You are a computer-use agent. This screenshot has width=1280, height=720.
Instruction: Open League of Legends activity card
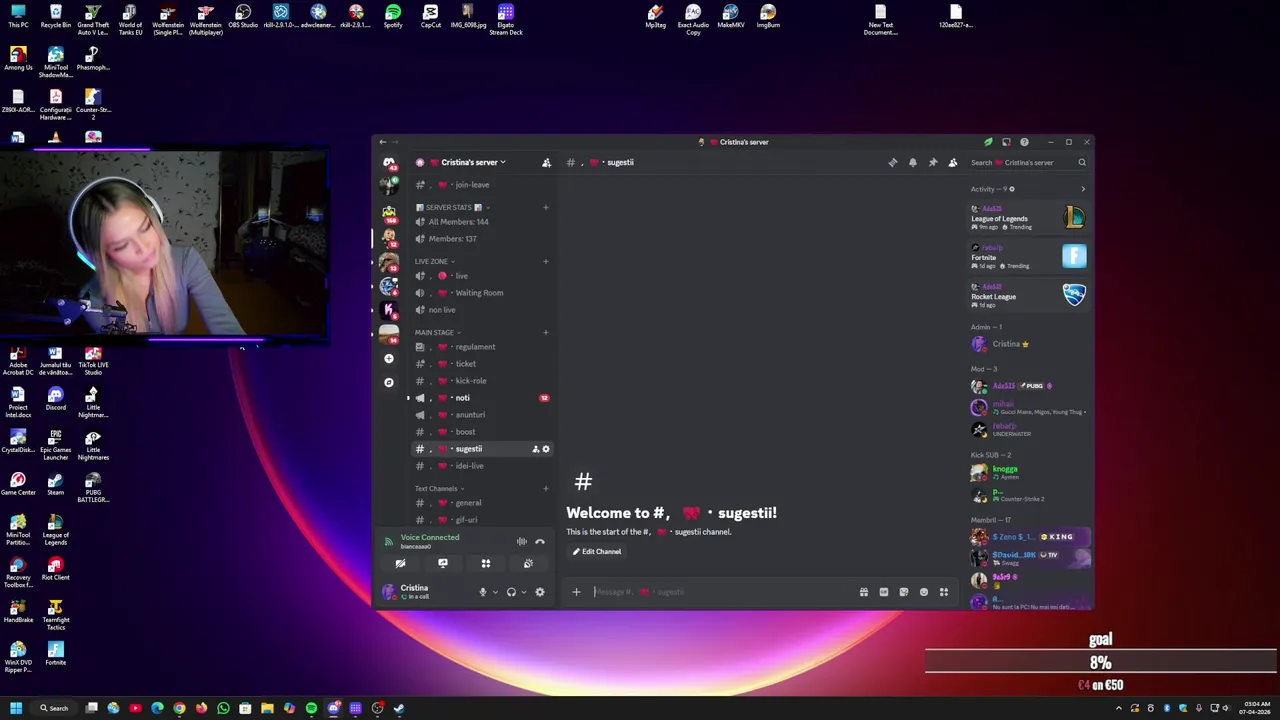[1028, 217]
